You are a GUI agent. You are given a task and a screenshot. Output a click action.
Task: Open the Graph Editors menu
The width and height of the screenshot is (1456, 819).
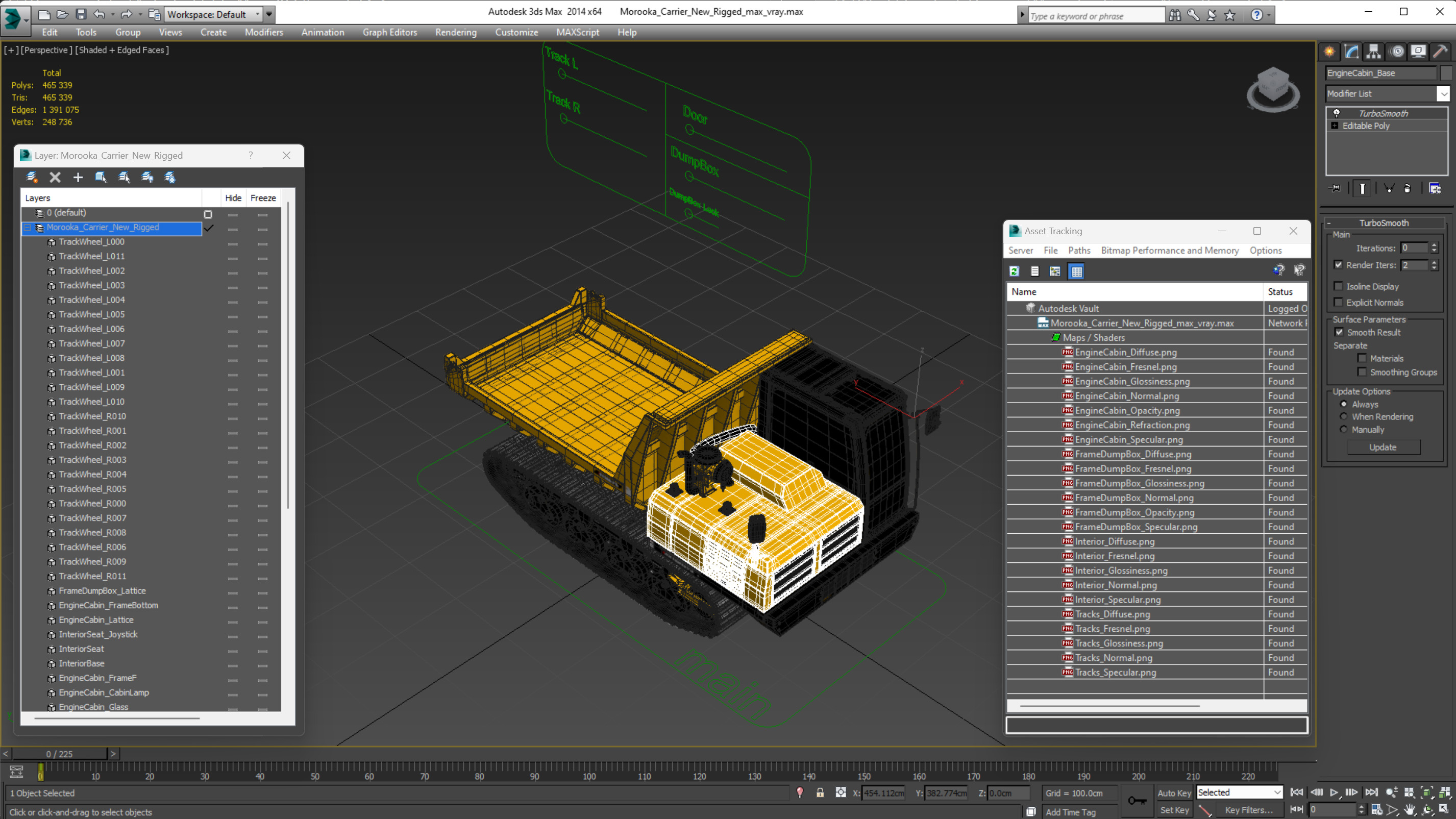point(389,32)
